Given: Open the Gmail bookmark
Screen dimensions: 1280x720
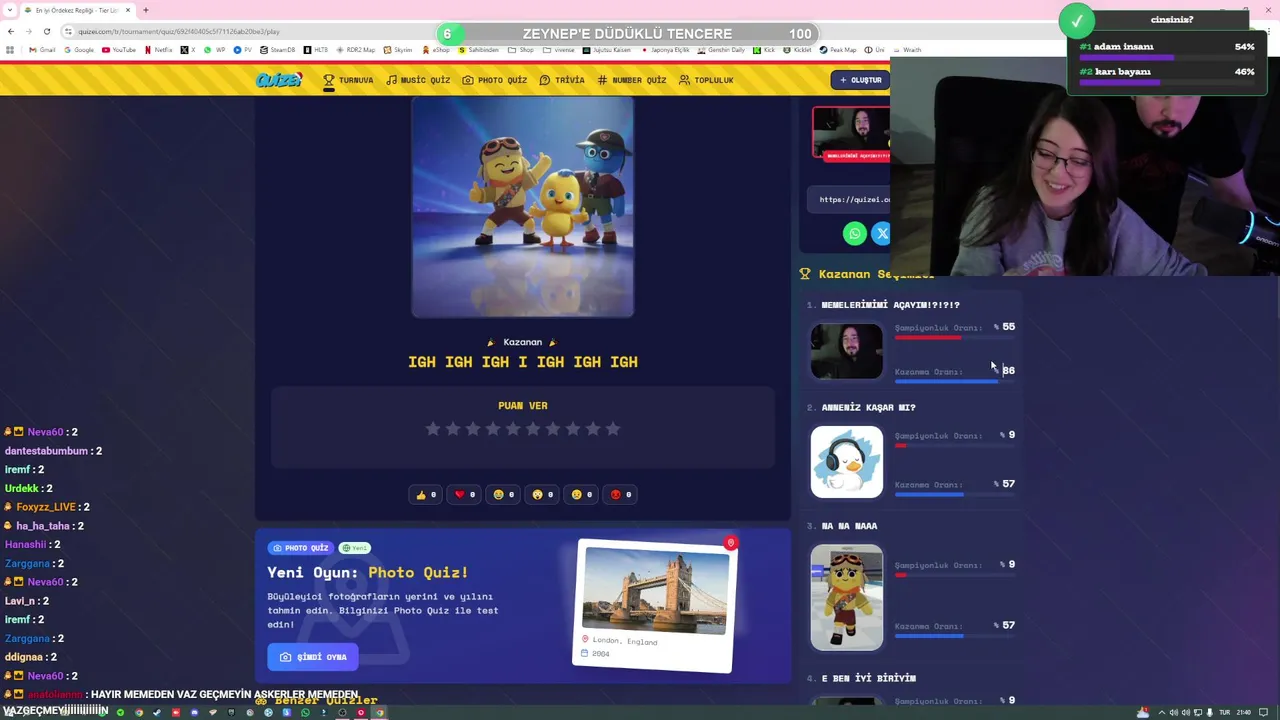Looking at the screenshot, I should tap(42, 50).
